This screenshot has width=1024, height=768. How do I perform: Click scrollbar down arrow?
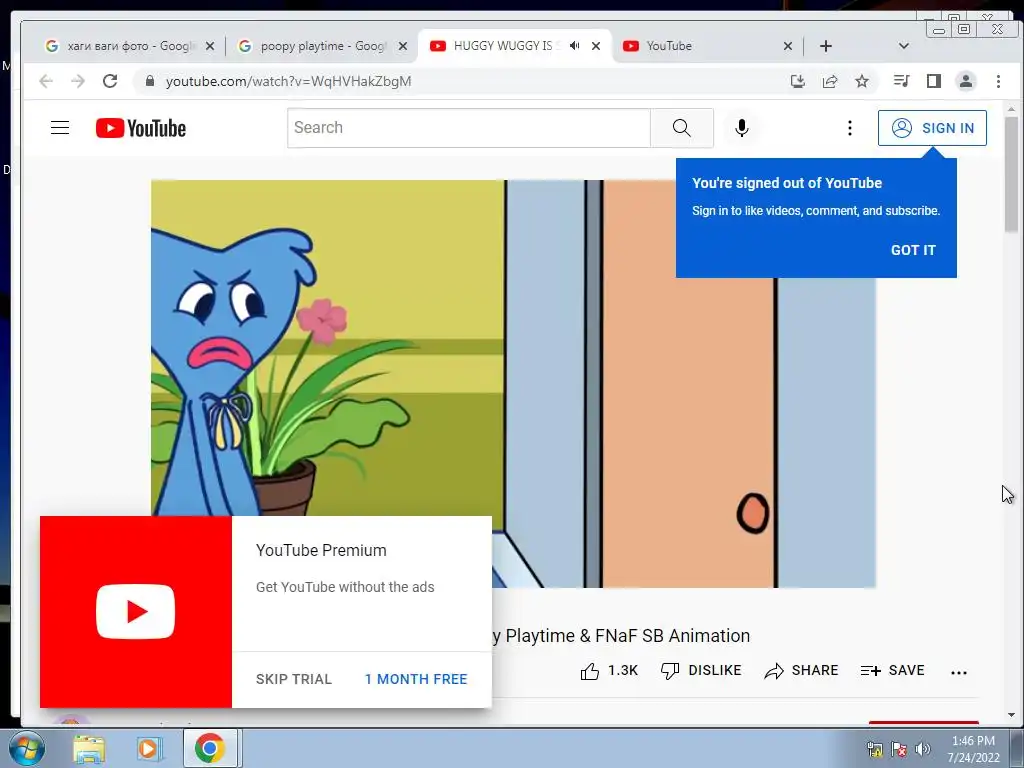[x=1011, y=715]
